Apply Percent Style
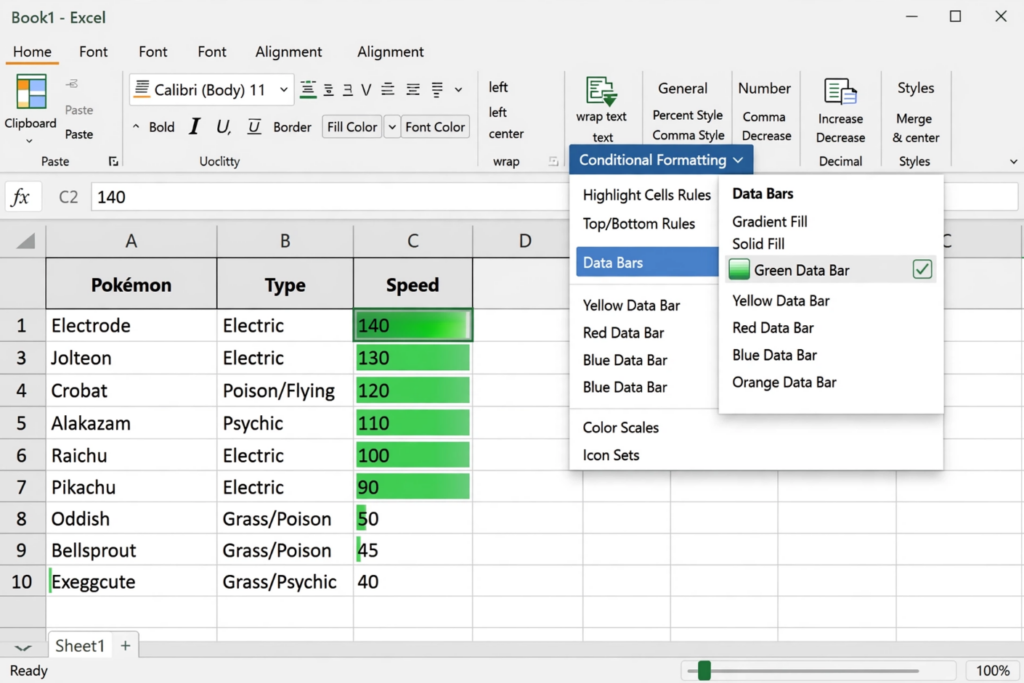 click(687, 115)
